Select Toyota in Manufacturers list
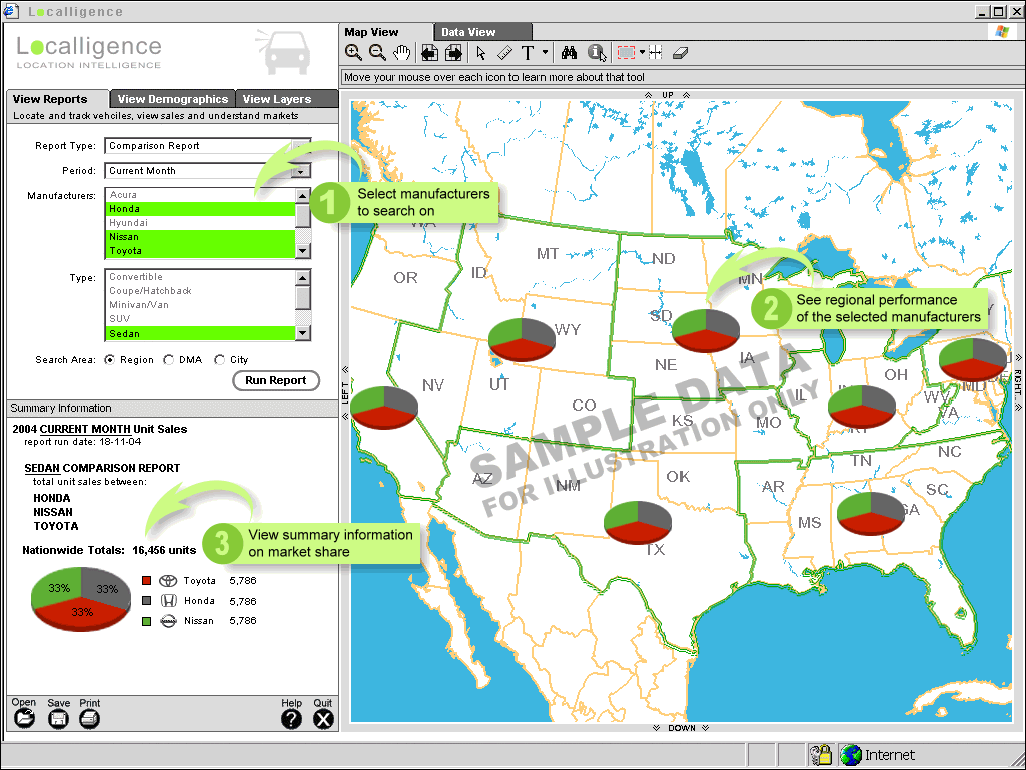The height and width of the screenshot is (770, 1026). [x=200, y=251]
